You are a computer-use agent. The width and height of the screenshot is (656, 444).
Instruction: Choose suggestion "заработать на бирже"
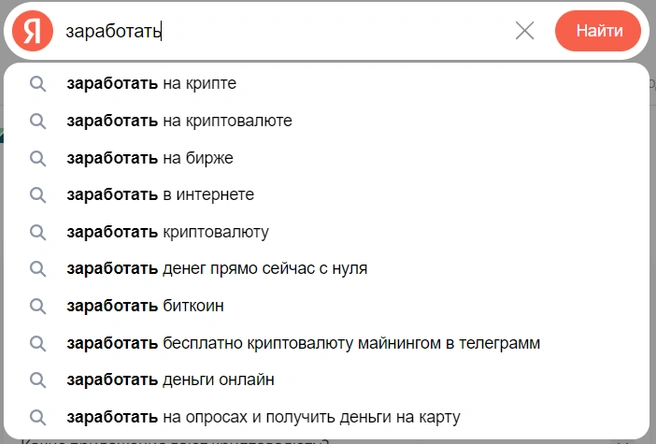pos(326,158)
